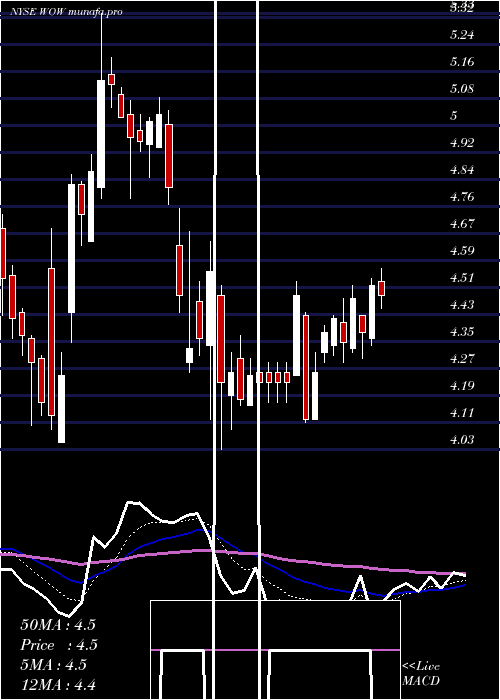The image size is (500, 700).
Task: Click the 4.19 price axis label
Action: 462,385
